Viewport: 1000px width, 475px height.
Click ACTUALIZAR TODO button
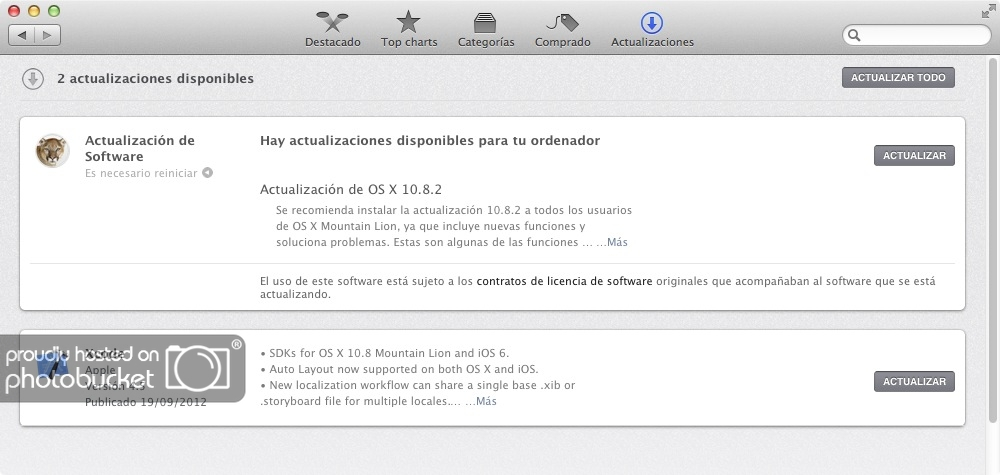click(898, 77)
